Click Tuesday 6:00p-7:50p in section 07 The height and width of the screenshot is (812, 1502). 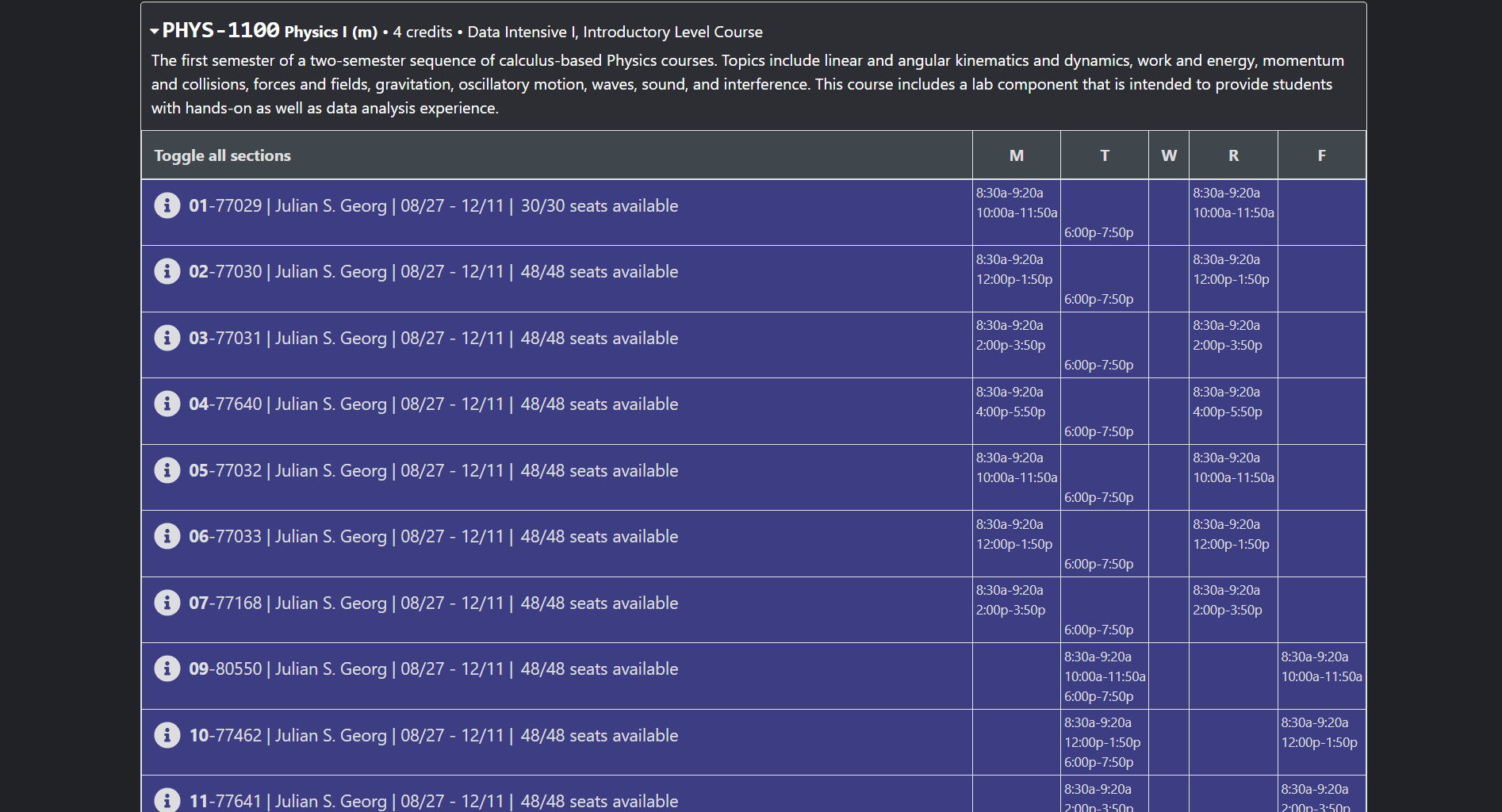(1099, 630)
